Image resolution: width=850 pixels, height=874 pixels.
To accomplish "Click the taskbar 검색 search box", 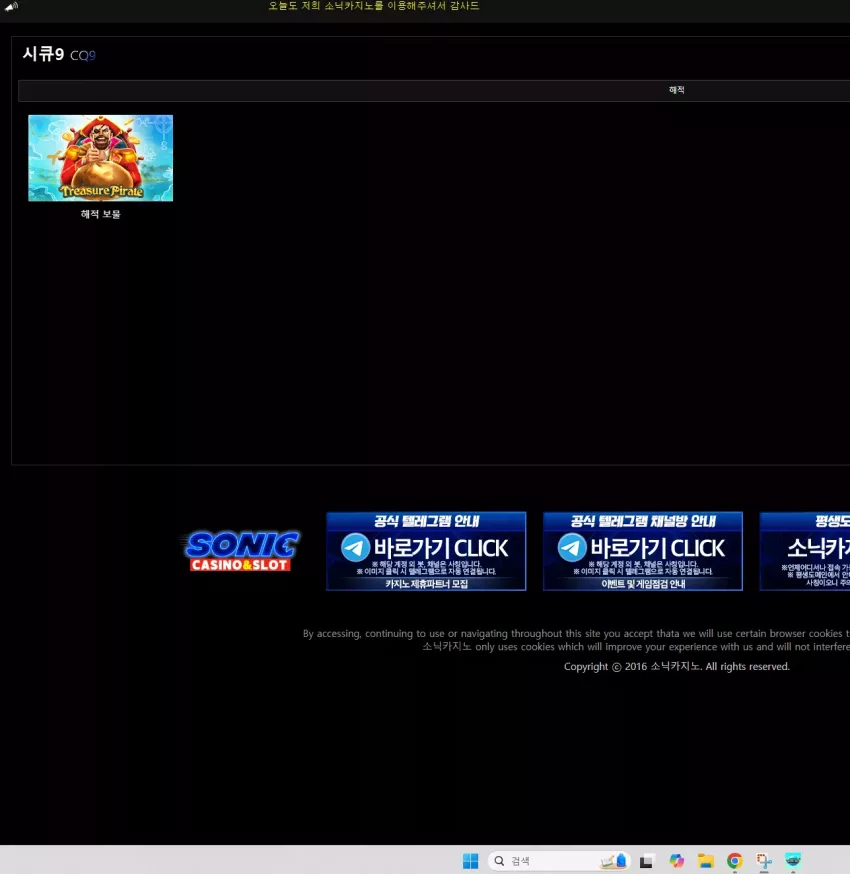I will point(559,861).
